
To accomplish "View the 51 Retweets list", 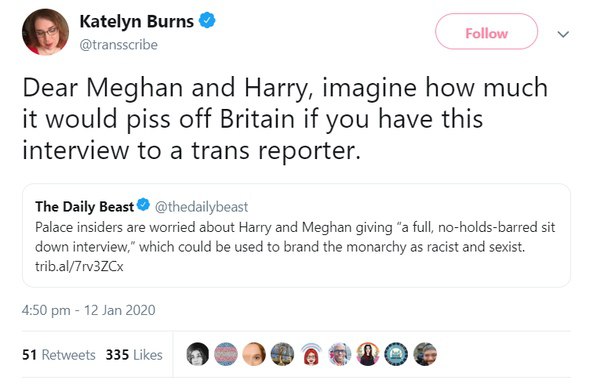I will [x=59, y=355].
